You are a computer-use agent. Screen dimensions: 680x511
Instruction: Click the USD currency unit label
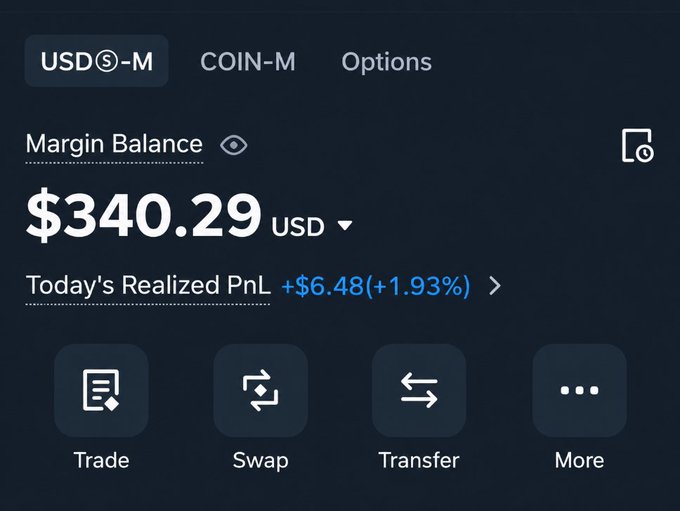pos(298,227)
